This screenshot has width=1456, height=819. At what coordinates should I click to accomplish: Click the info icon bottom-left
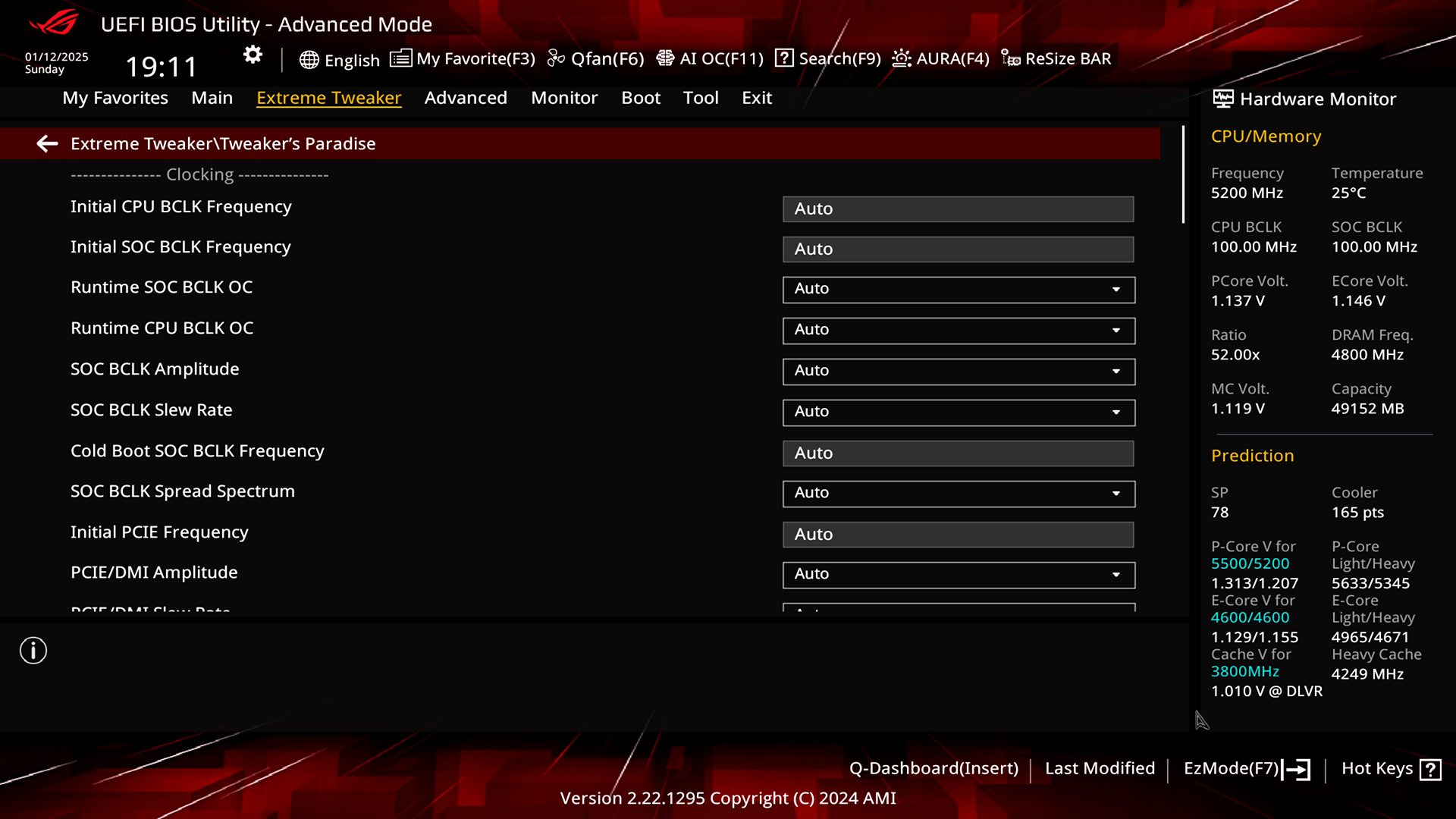tap(33, 651)
